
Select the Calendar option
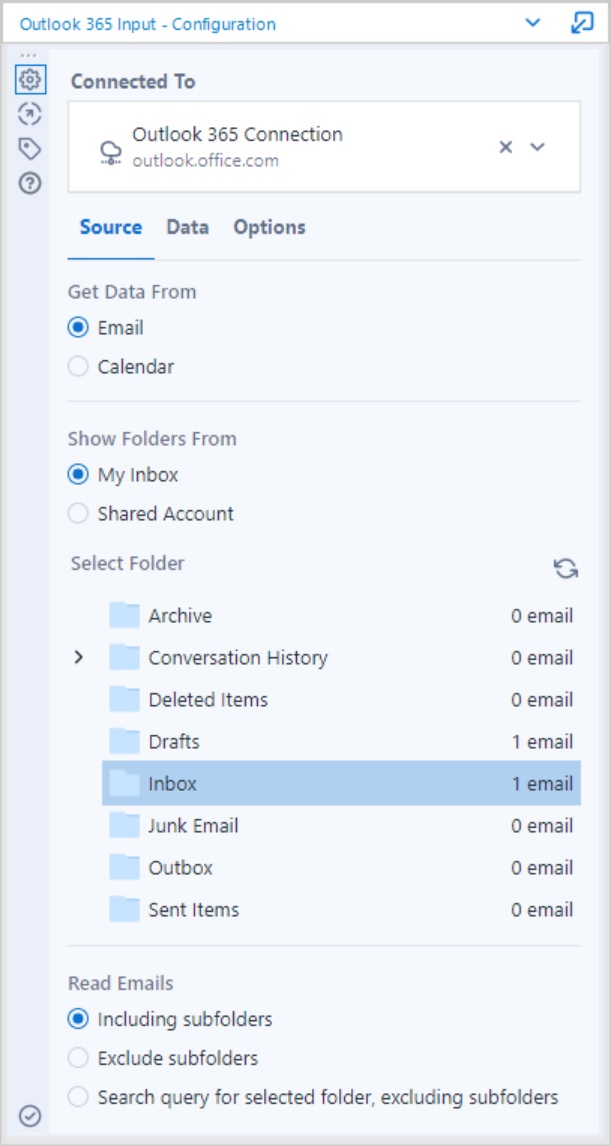[79, 366]
